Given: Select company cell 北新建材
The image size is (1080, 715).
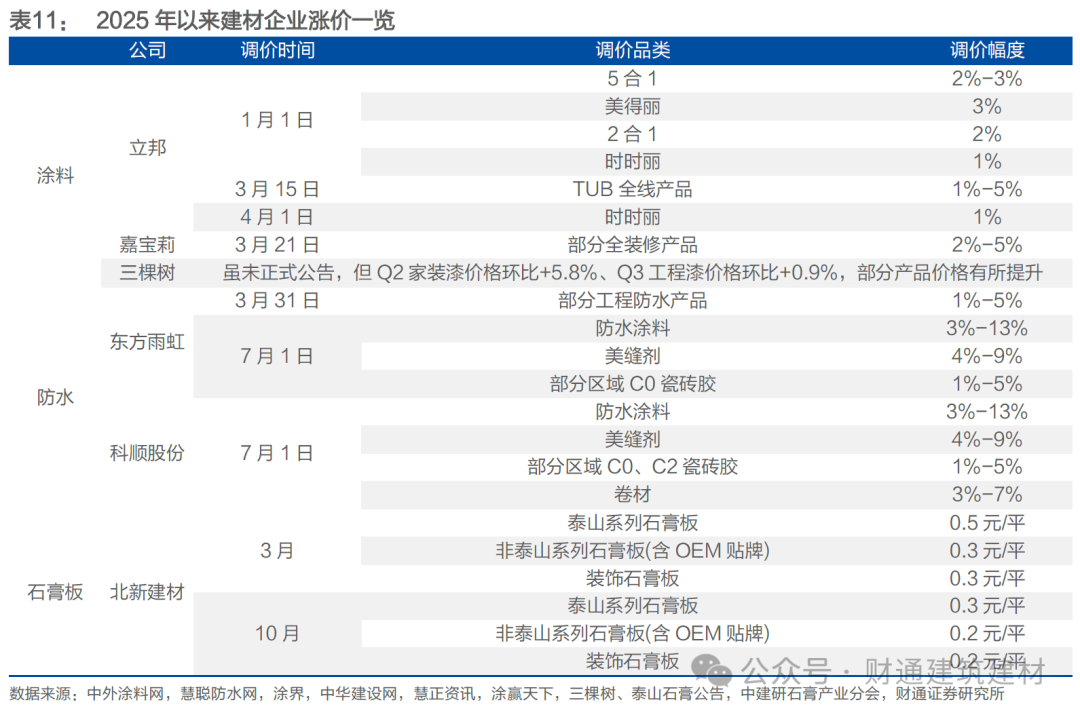Looking at the screenshot, I should (147, 592).
